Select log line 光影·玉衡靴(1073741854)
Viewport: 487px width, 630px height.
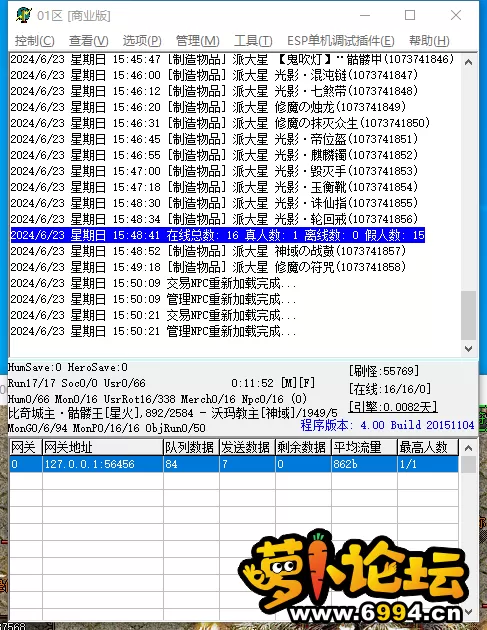(214, 187)
